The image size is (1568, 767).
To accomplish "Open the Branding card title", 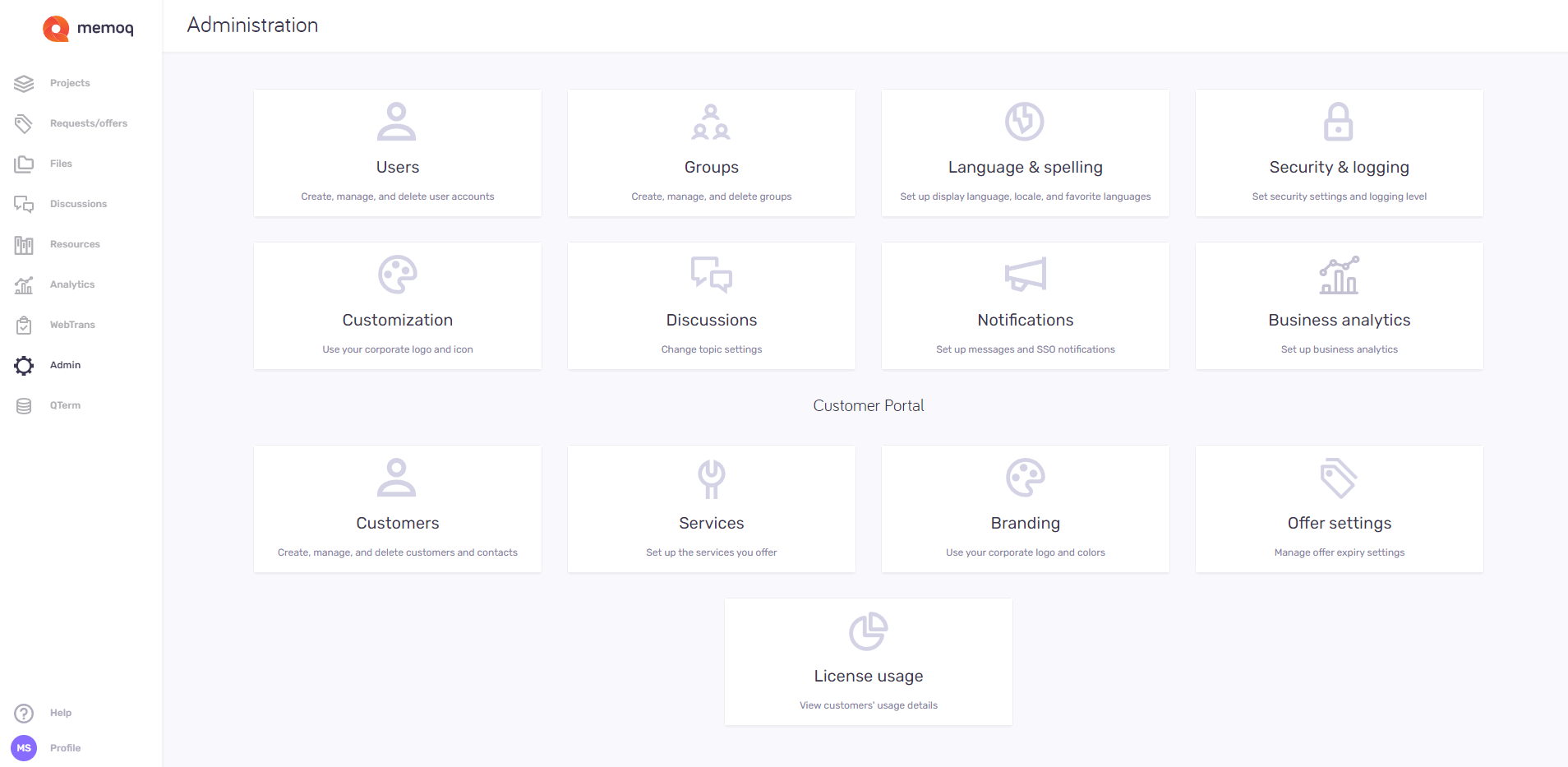I will point(1026,524).
